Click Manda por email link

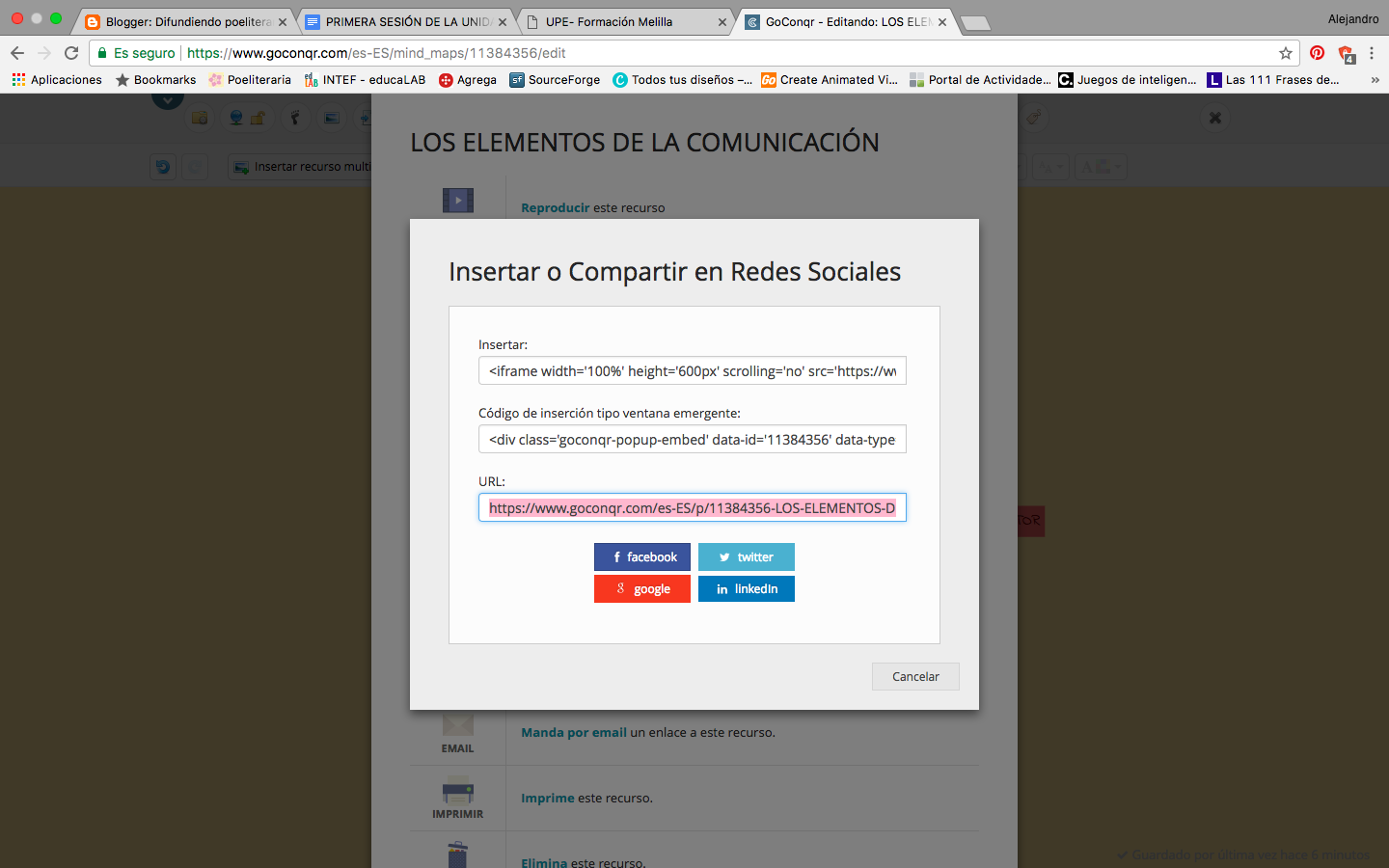click(574, 732)
